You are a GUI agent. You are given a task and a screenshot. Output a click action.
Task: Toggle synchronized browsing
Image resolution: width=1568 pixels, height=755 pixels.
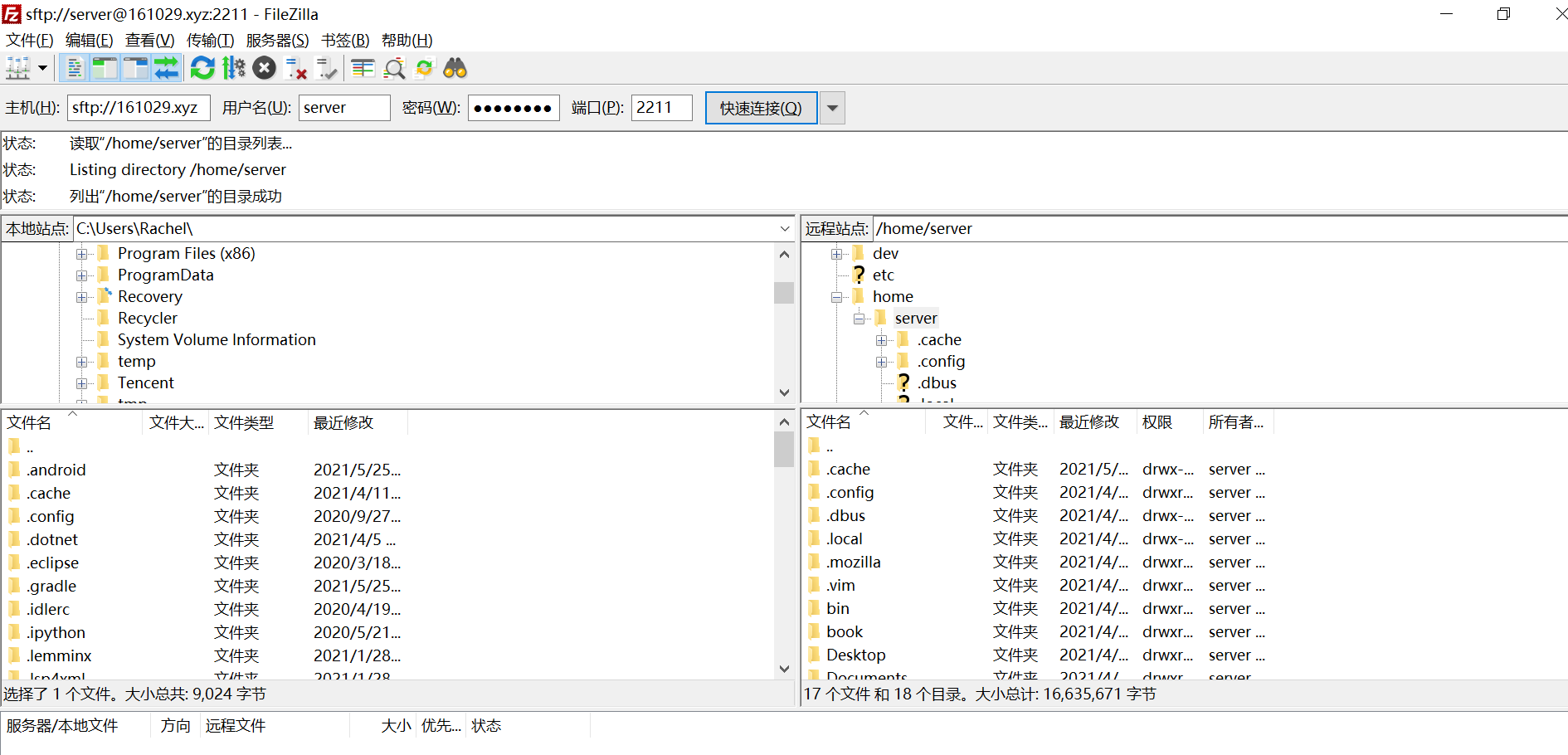(x=425, y=68)
